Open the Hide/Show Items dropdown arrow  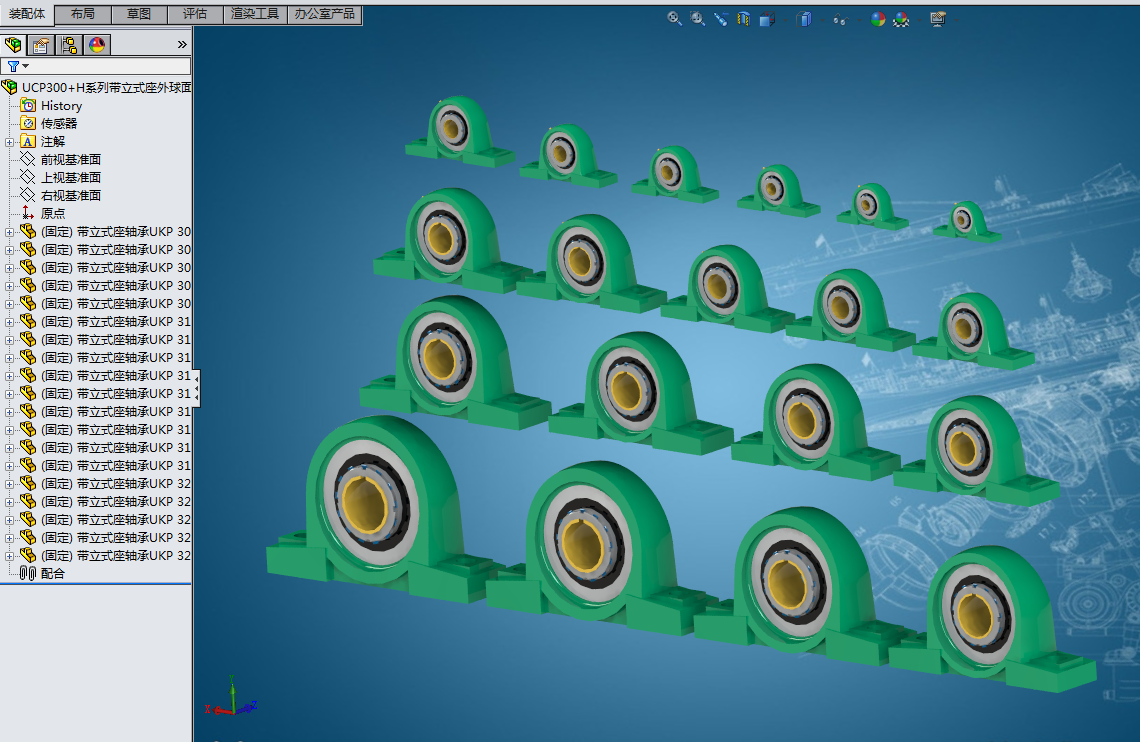tap(858, 20)
